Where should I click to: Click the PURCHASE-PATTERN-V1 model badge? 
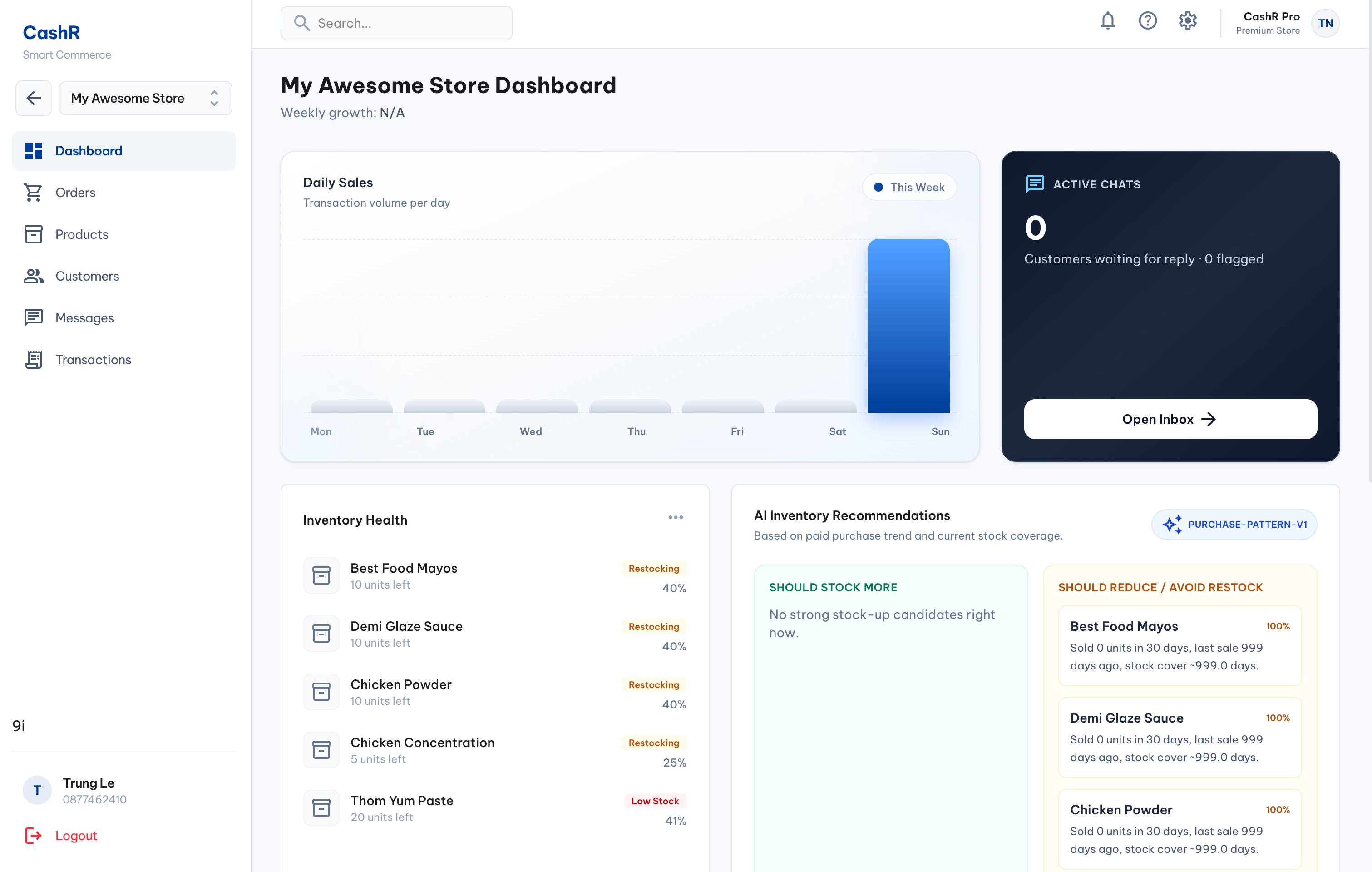point(1234,525)
